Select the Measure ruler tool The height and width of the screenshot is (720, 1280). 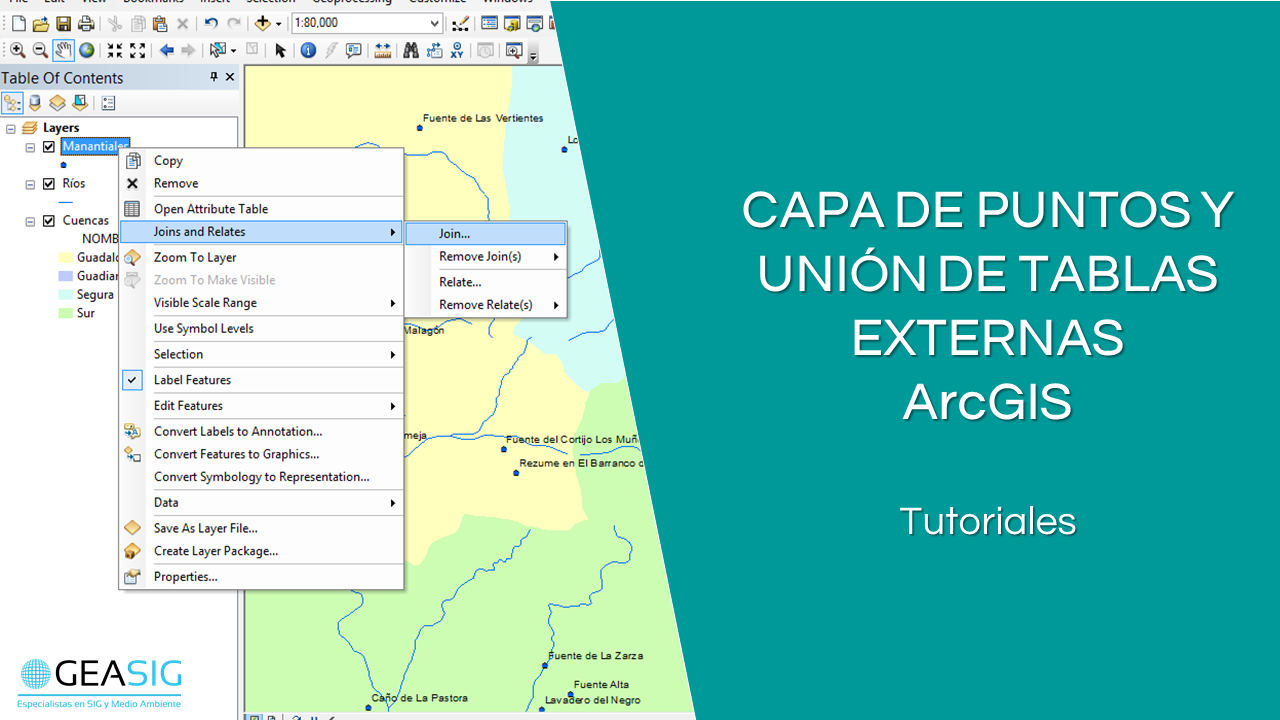[x=382, y=50]
